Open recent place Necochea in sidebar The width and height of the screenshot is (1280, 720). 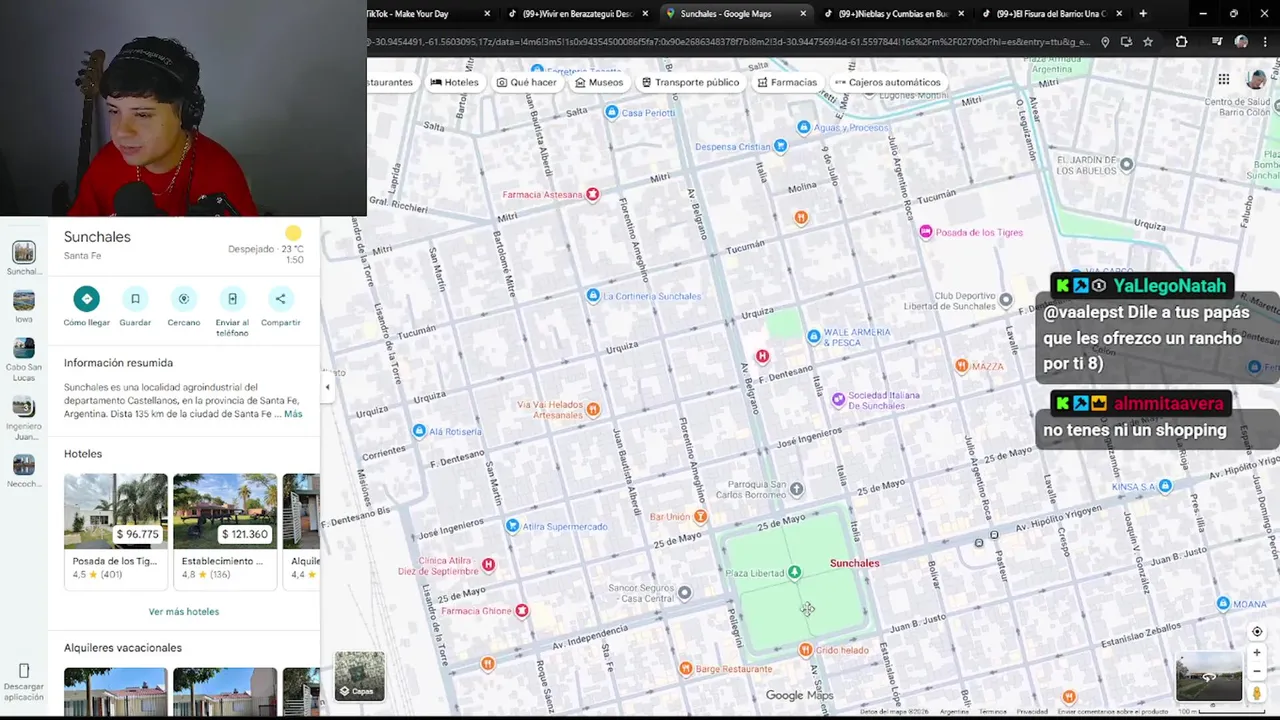click(24, 471)
